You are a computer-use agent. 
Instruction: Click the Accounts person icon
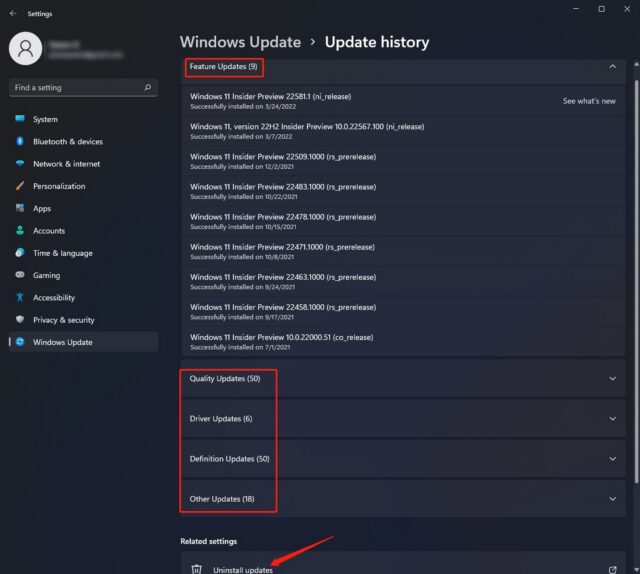click(20, 231)
